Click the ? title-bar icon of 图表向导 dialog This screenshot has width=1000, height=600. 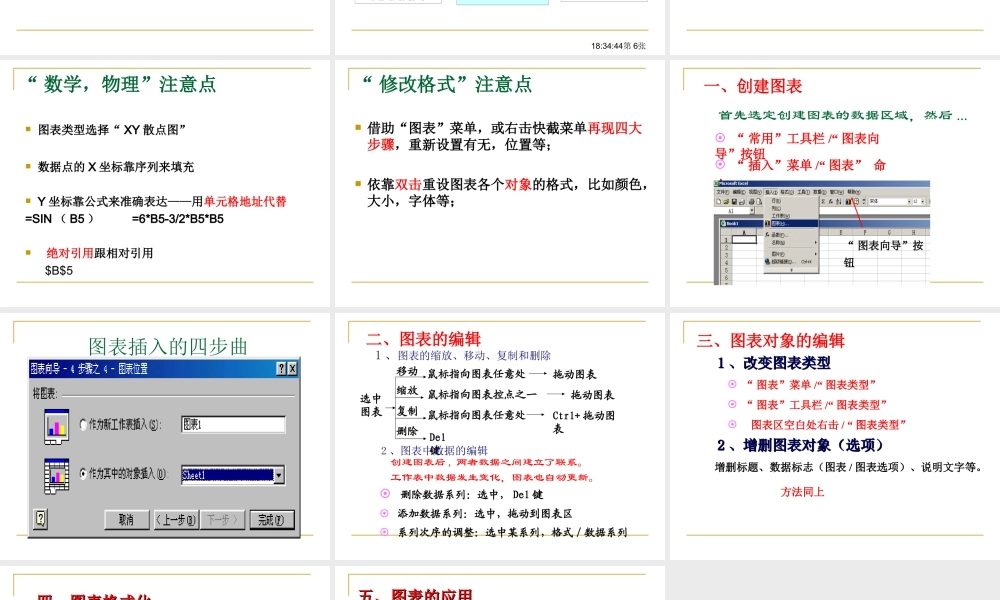pyautogui.click(x=281, y=369)
